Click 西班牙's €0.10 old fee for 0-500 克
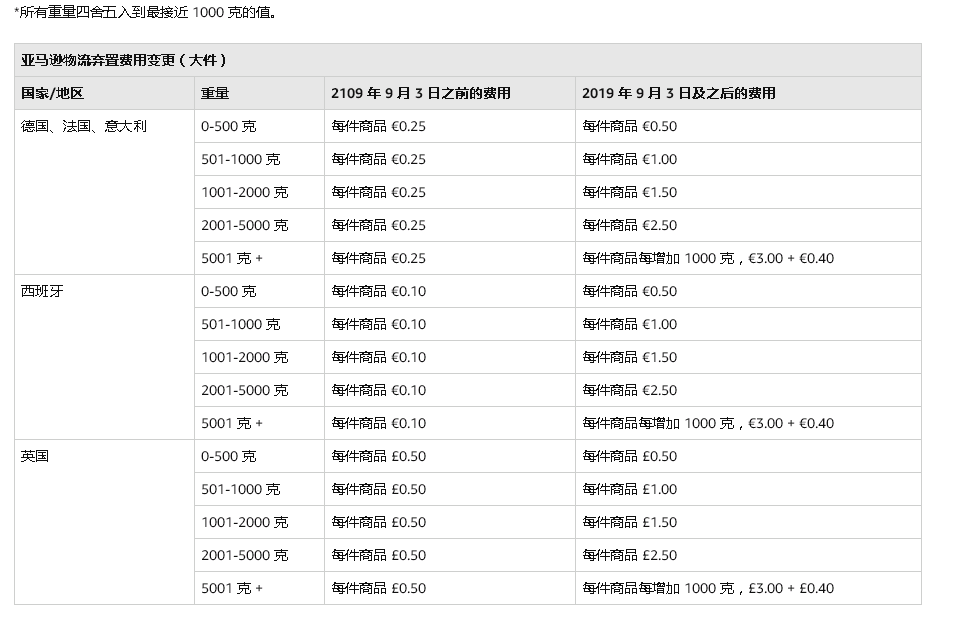The width and height of the screenshot is (953, 625). (x=379, y=291)
